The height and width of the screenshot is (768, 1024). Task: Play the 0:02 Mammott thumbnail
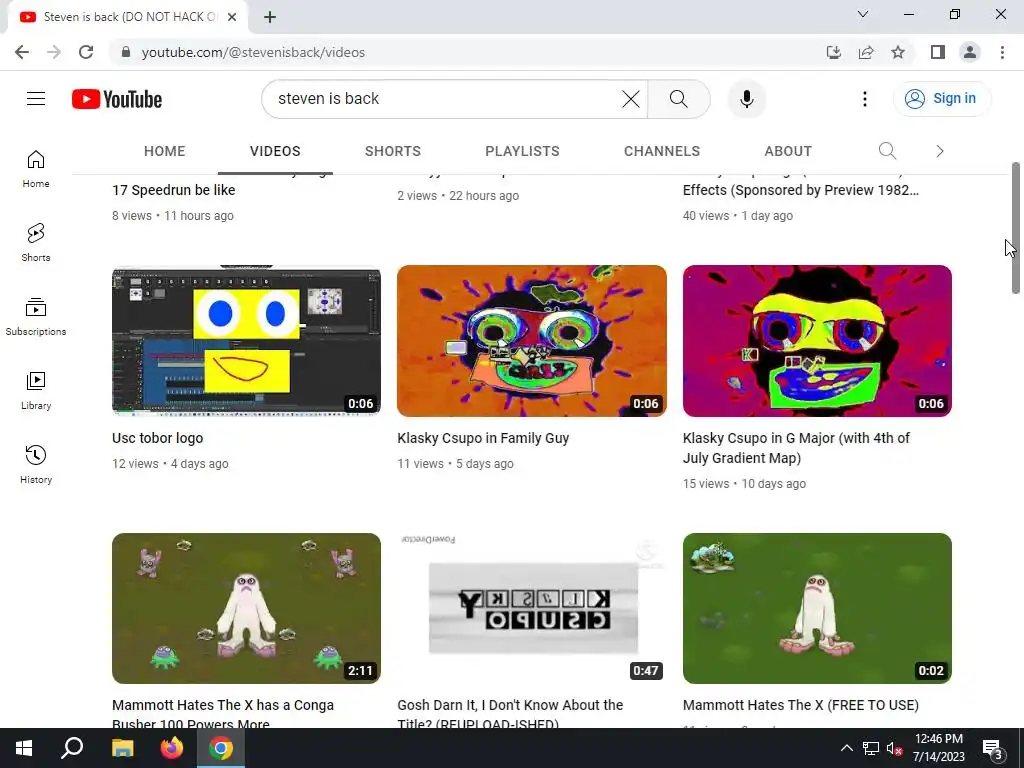pos(817,608)
